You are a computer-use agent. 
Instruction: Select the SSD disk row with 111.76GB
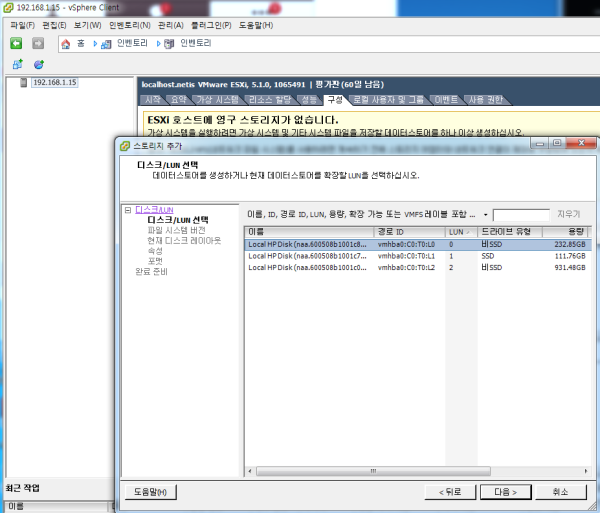tap(418, 256)
